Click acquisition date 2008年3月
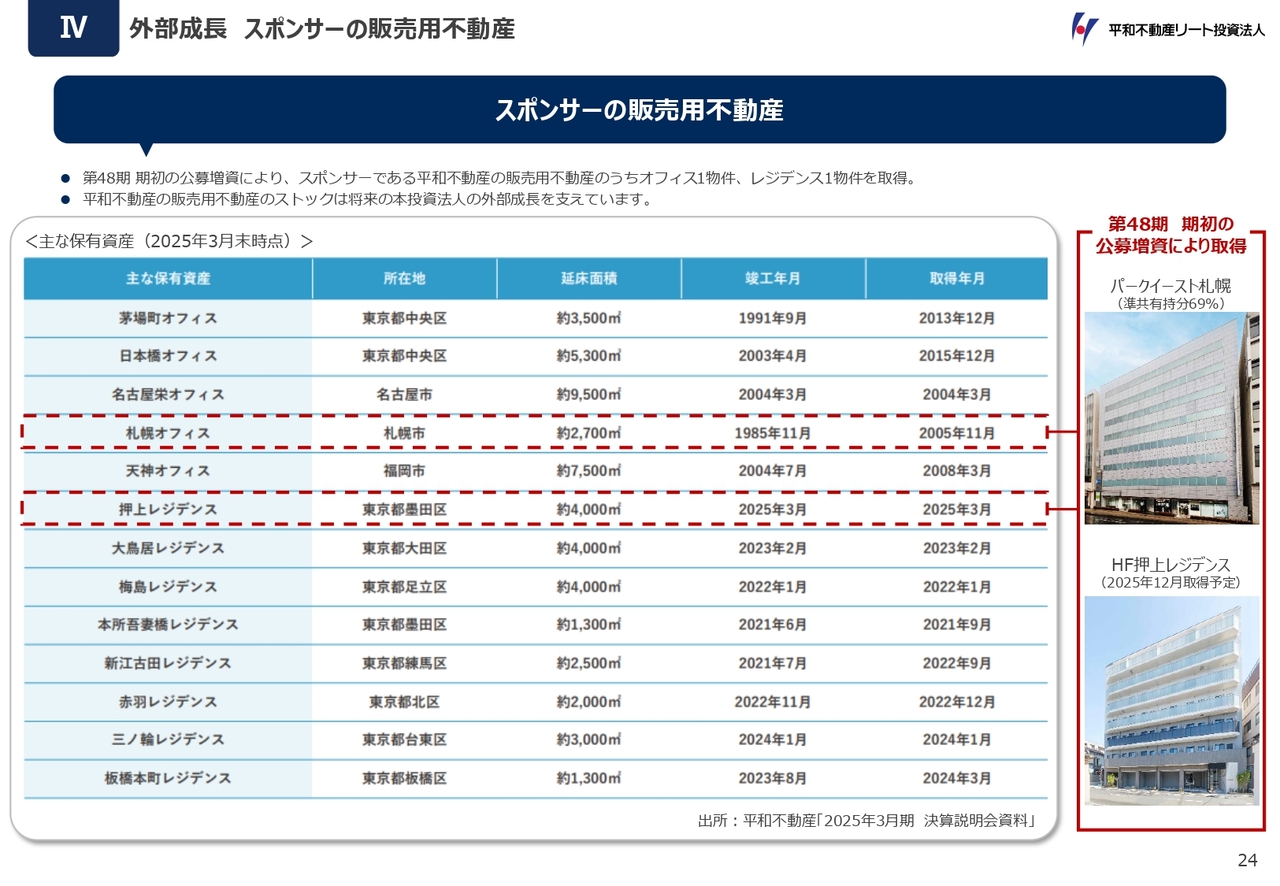This screenshot has height=886, width=1280. click(957, 470)
